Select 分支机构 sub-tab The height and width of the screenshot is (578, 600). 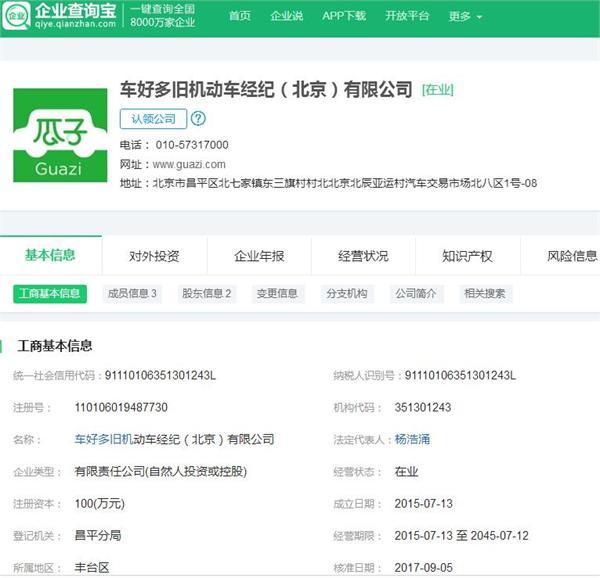(347, 294)
